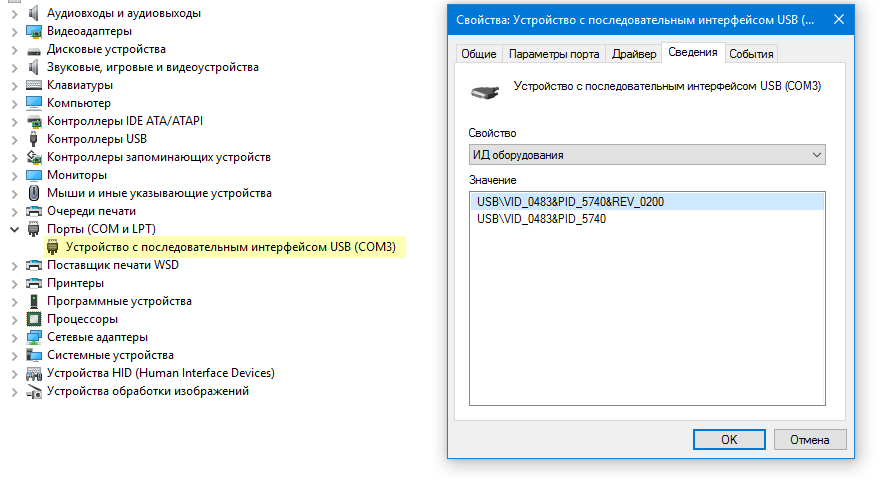This screenshot has width=888, height=502.
Task: Click the Сетевые адаптеры network icon
Action: (x=34, y=337)
